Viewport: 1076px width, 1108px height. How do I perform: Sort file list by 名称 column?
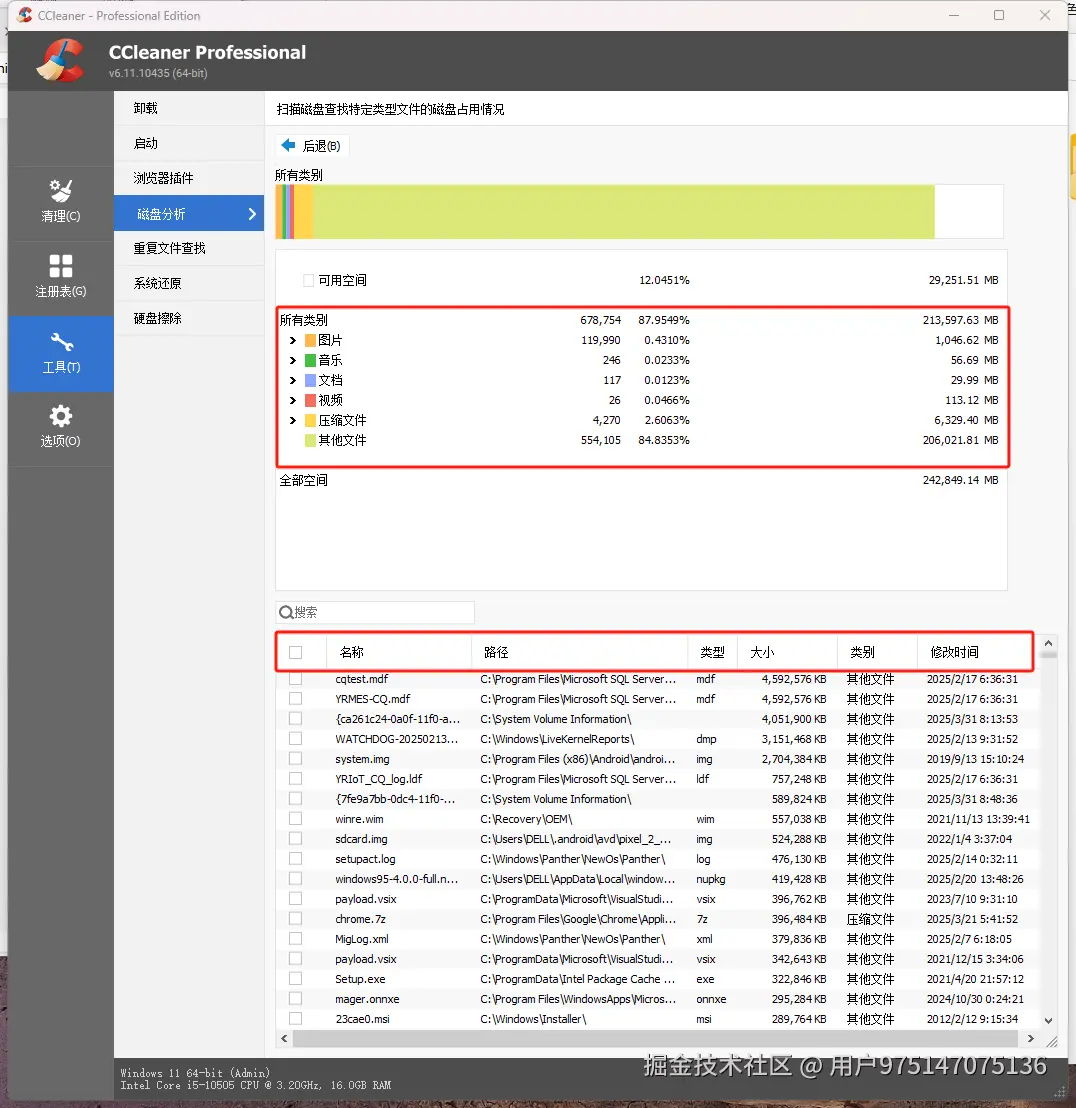click(399, 652)
